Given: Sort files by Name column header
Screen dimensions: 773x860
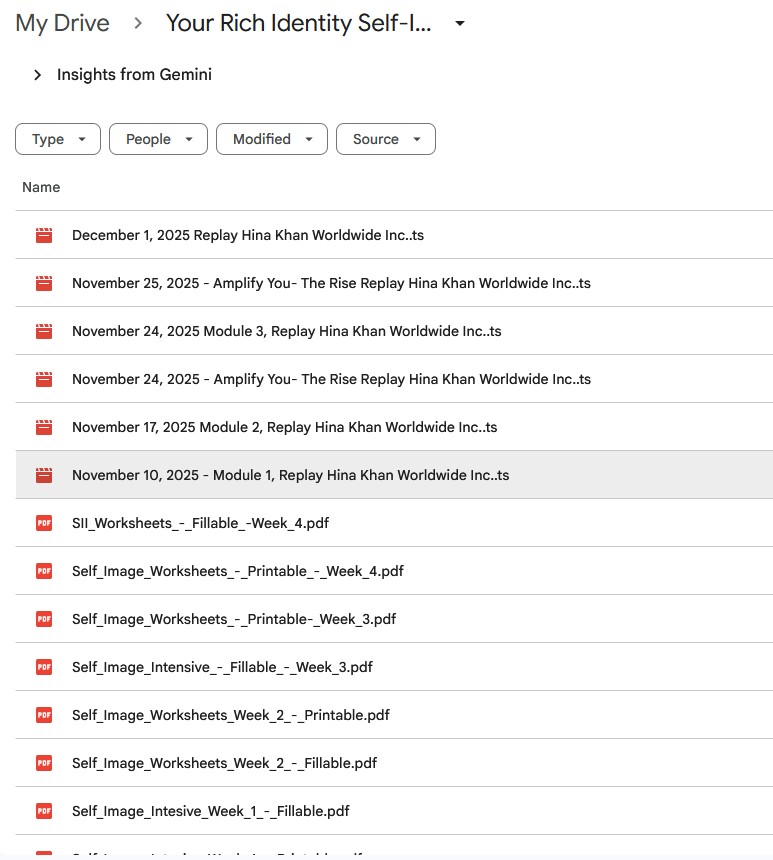Looking at the screenshot, I should pos(41,188).
